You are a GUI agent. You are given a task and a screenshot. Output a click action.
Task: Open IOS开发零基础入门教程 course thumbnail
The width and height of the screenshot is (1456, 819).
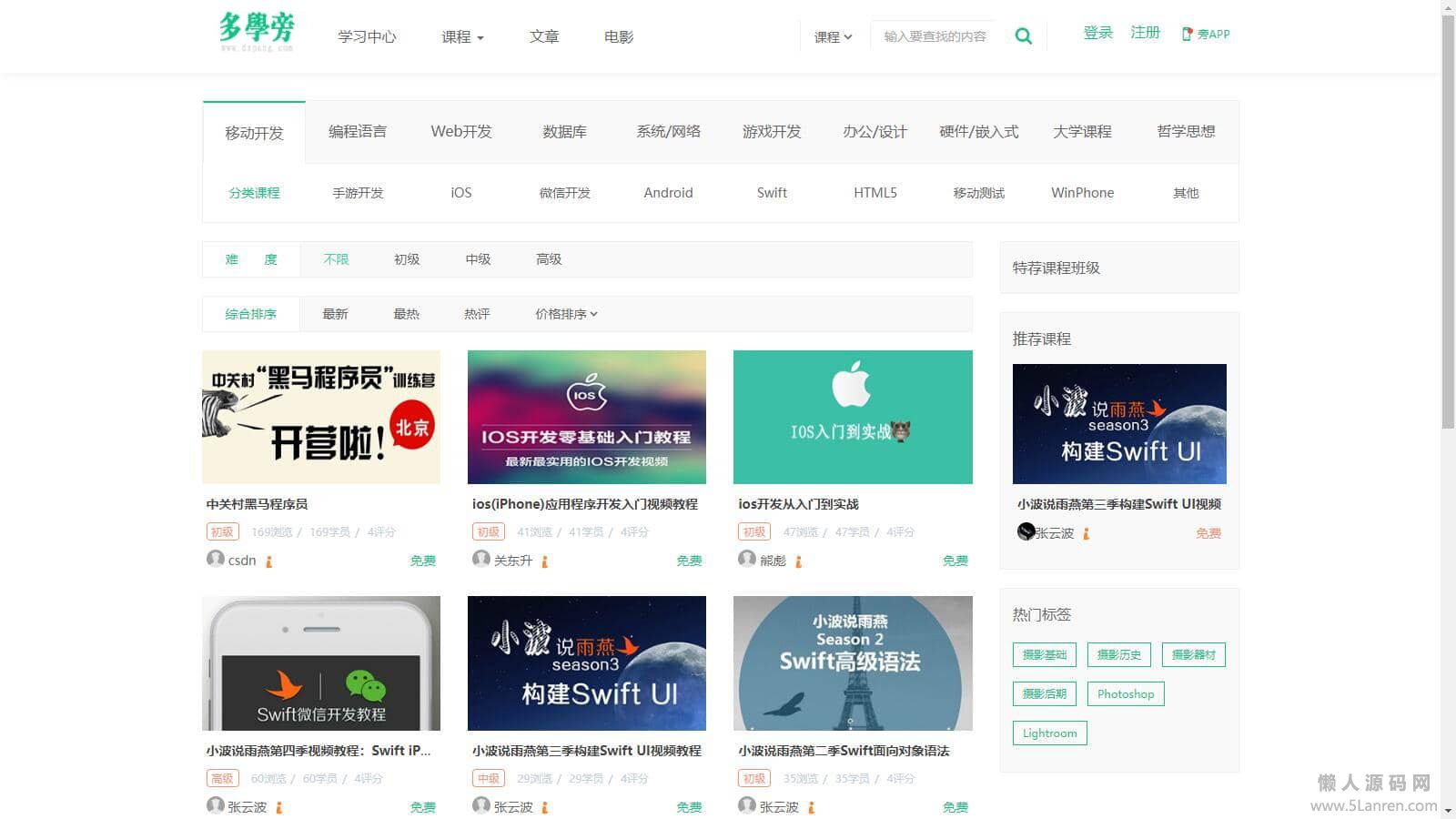[x=587, y=417]
